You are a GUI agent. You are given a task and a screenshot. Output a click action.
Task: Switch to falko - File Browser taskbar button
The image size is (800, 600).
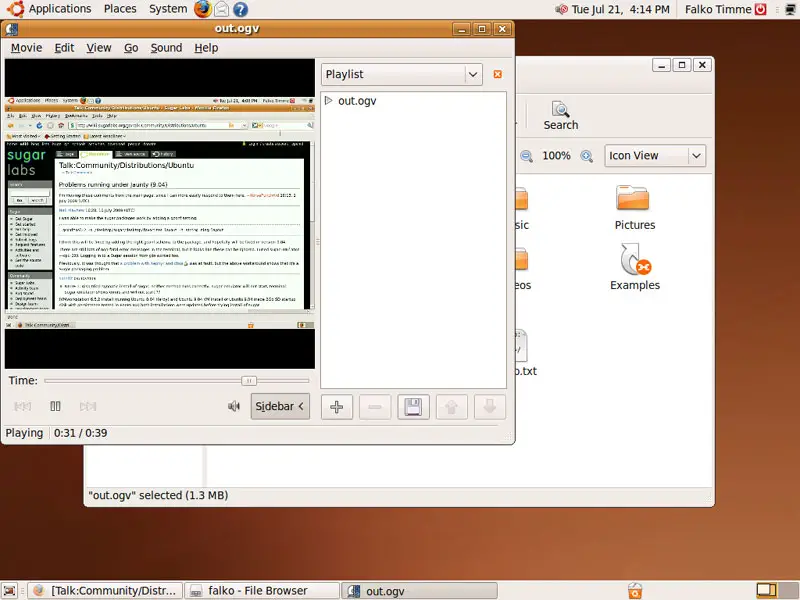tap(261, 591)
